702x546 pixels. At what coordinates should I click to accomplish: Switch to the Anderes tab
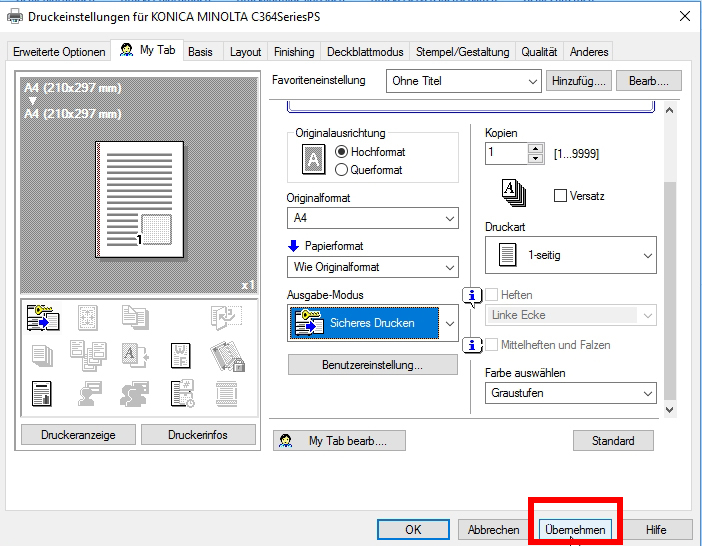[589, 52]
